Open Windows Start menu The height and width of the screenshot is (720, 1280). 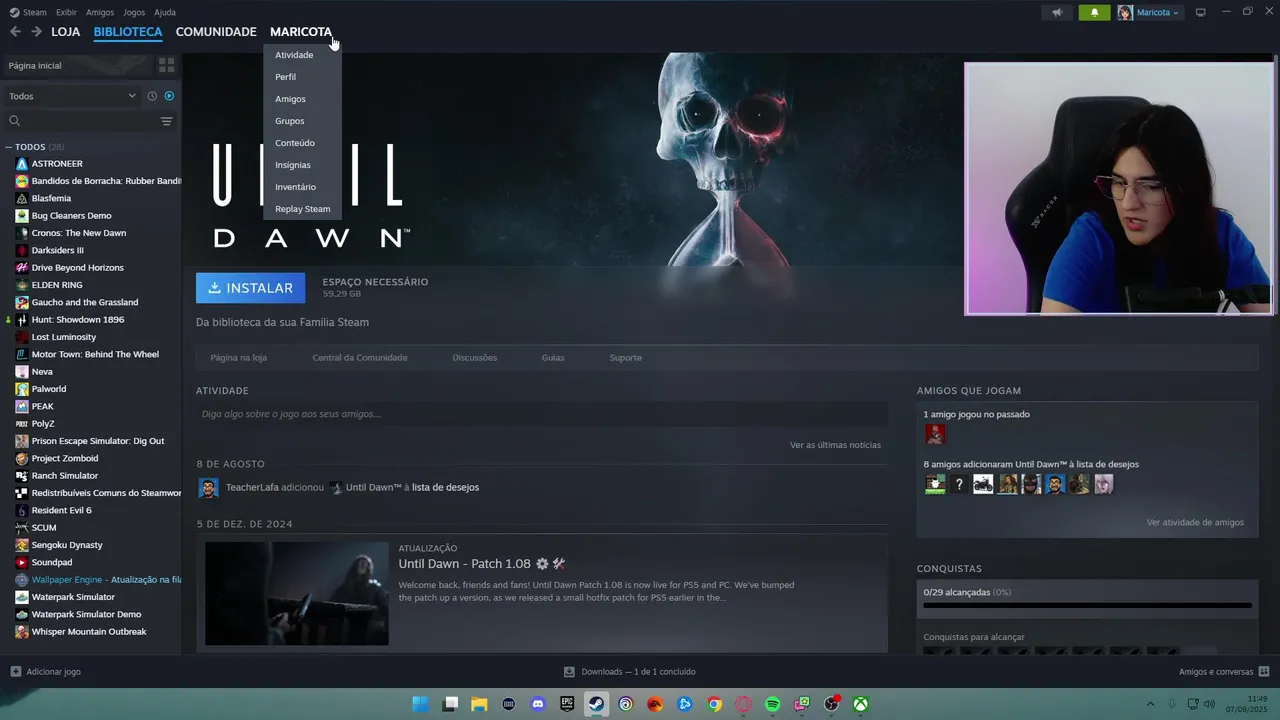click(421, 704)
